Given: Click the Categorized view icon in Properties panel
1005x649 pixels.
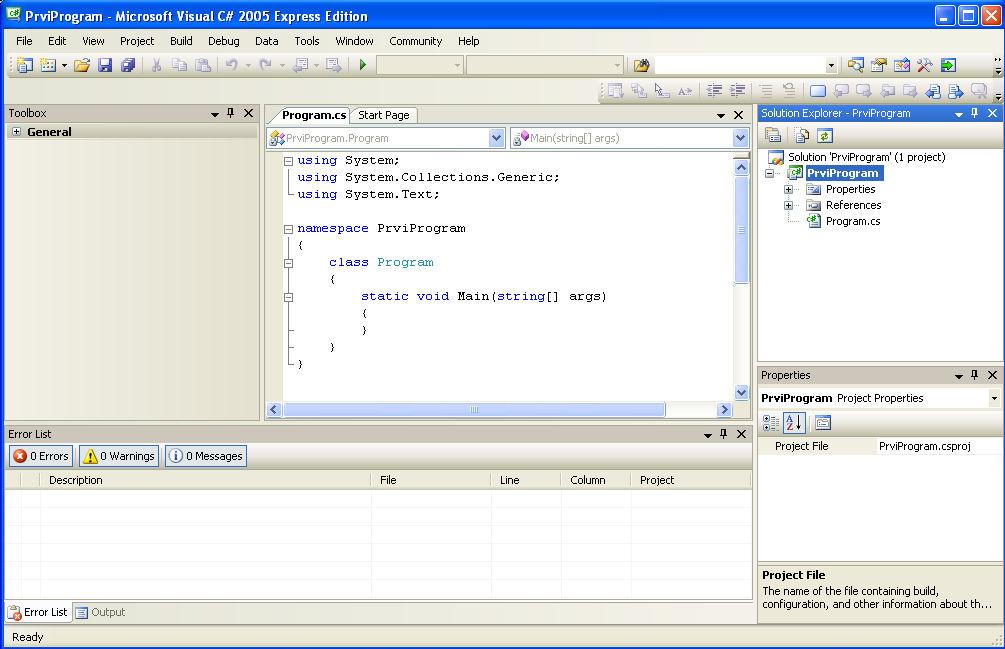Looking at the screenshot, I should click(771, 423).
